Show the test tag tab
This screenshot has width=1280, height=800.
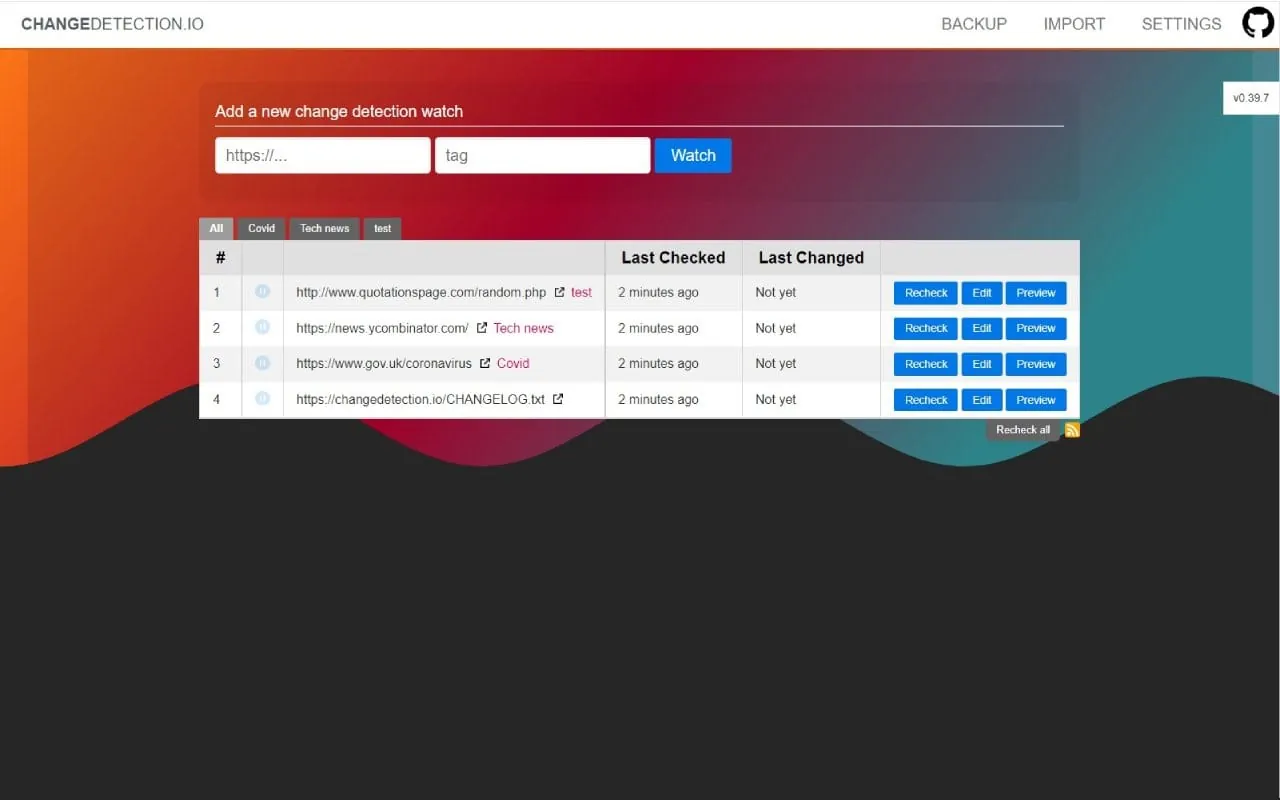coord(382,229)
